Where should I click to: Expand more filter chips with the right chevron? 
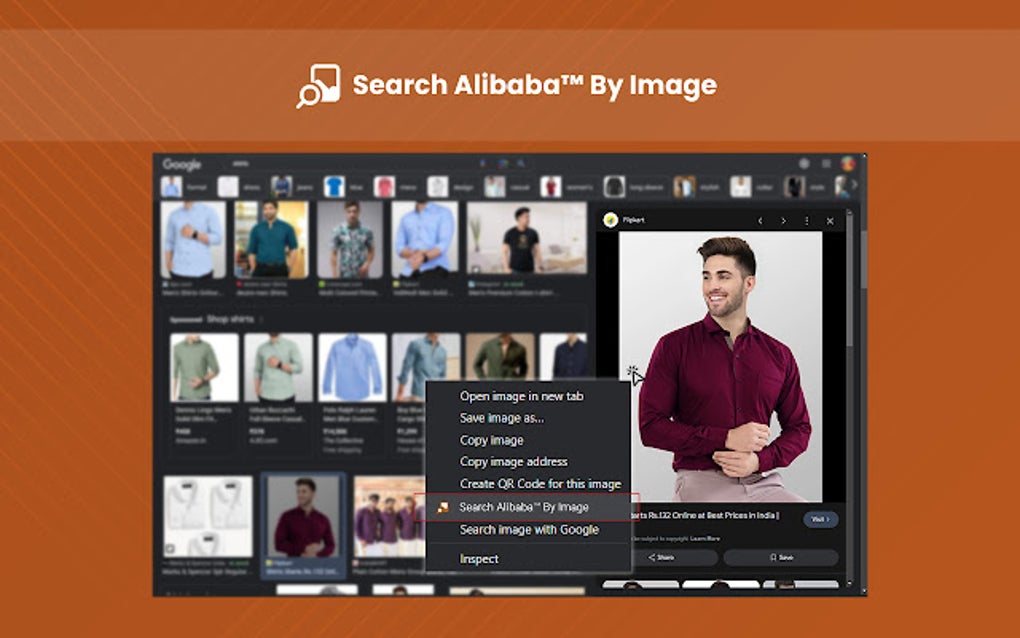click(852, 185)
